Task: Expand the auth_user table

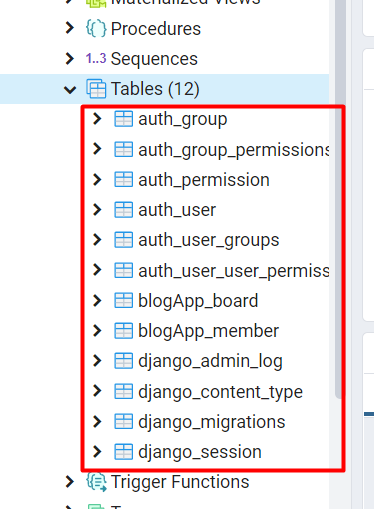Action: click(x=97, y=209)
